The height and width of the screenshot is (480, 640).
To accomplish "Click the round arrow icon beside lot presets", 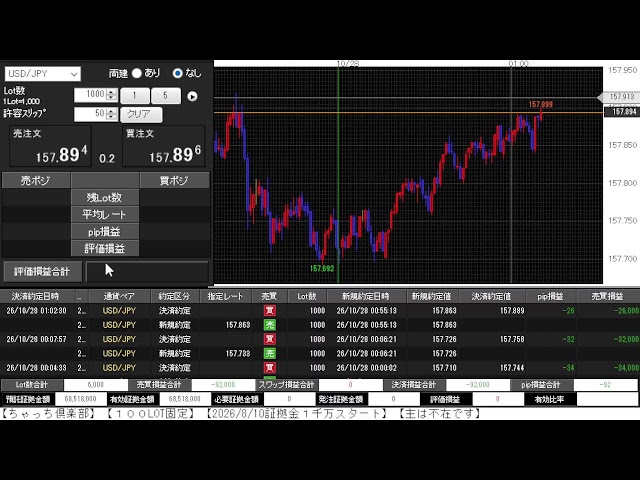I will click(x=192, y=96).
